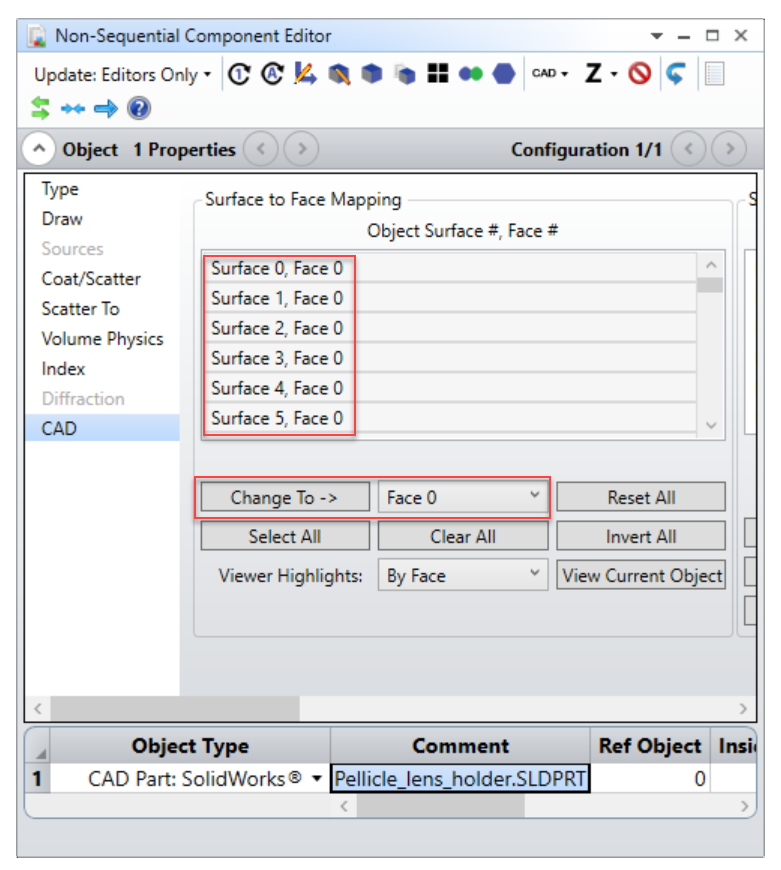Click the Reset All button
781x870 pixels.
click(640, 498)
